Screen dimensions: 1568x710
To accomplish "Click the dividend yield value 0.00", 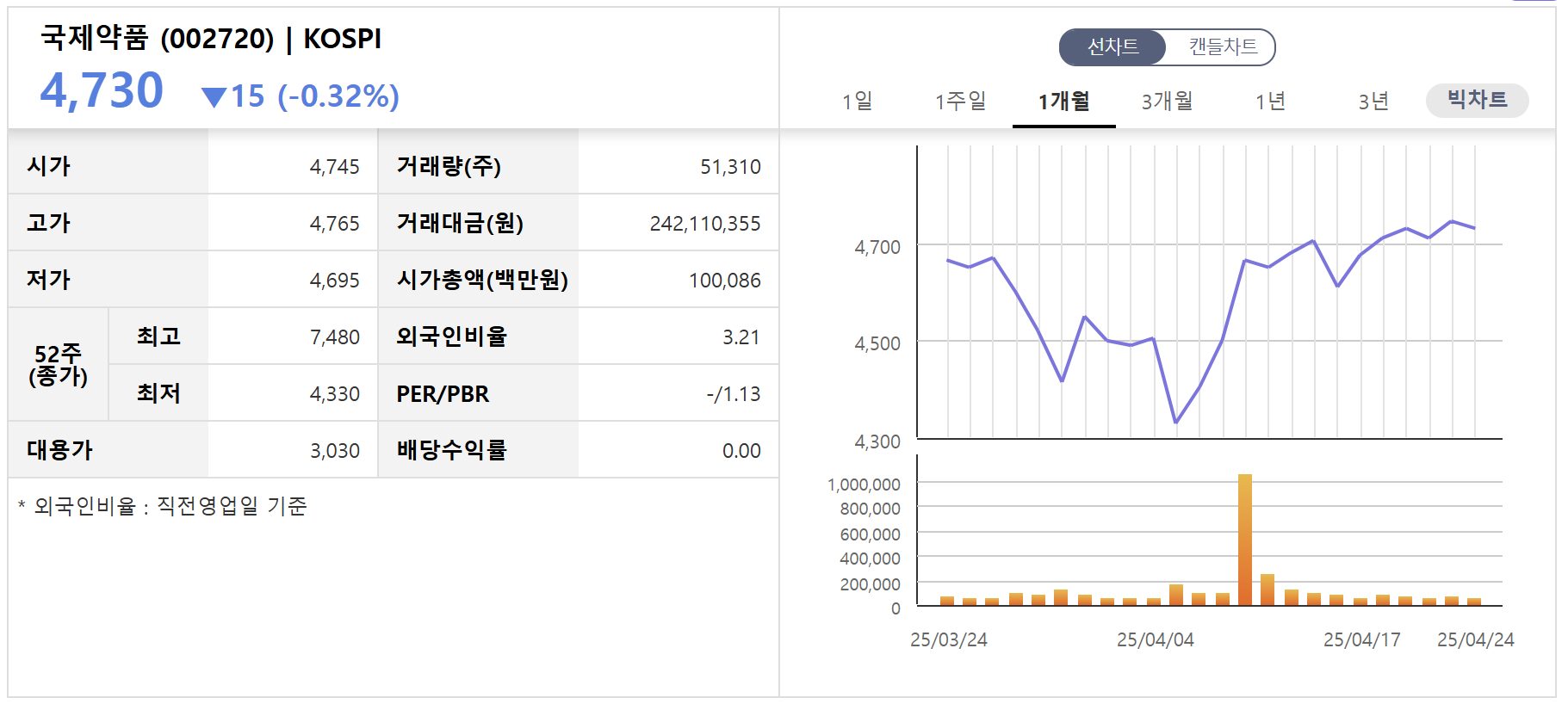I will coord(741,451).
